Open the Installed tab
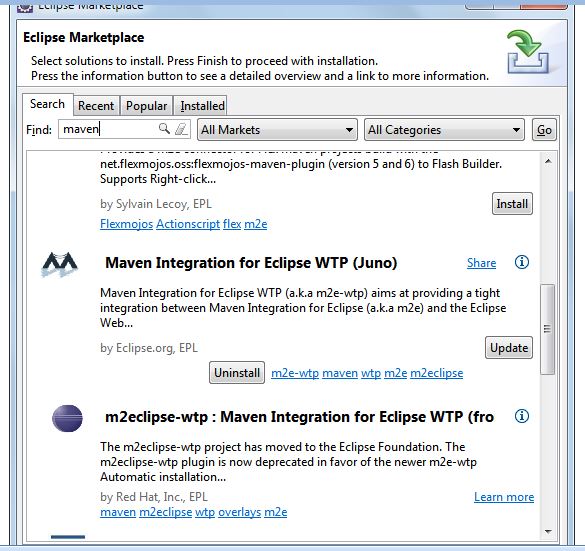This screenshot has width=585, height=551. pos(202,106)
